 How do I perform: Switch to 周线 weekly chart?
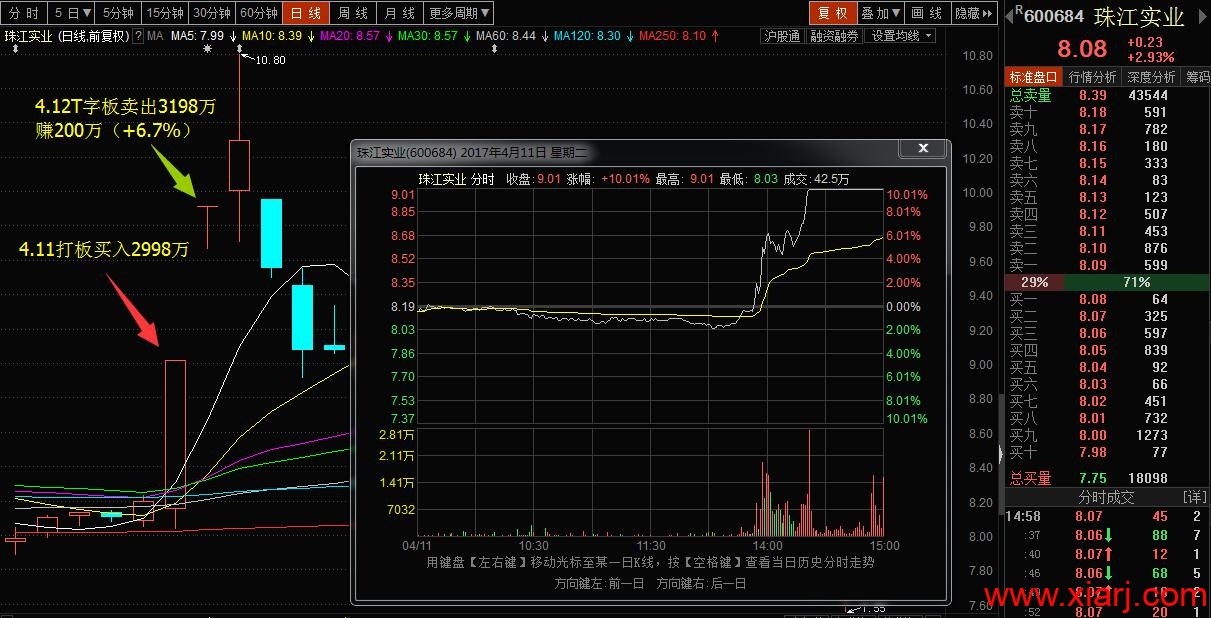tap(353, 13)
